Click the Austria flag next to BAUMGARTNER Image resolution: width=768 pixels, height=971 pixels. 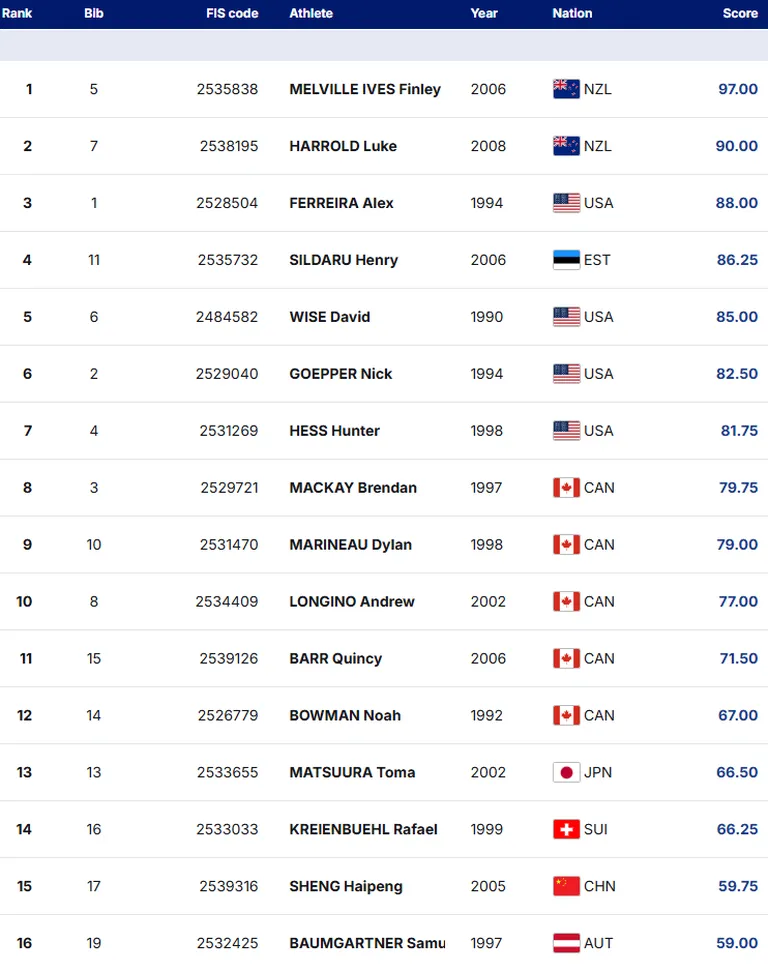tap(566, 944)
